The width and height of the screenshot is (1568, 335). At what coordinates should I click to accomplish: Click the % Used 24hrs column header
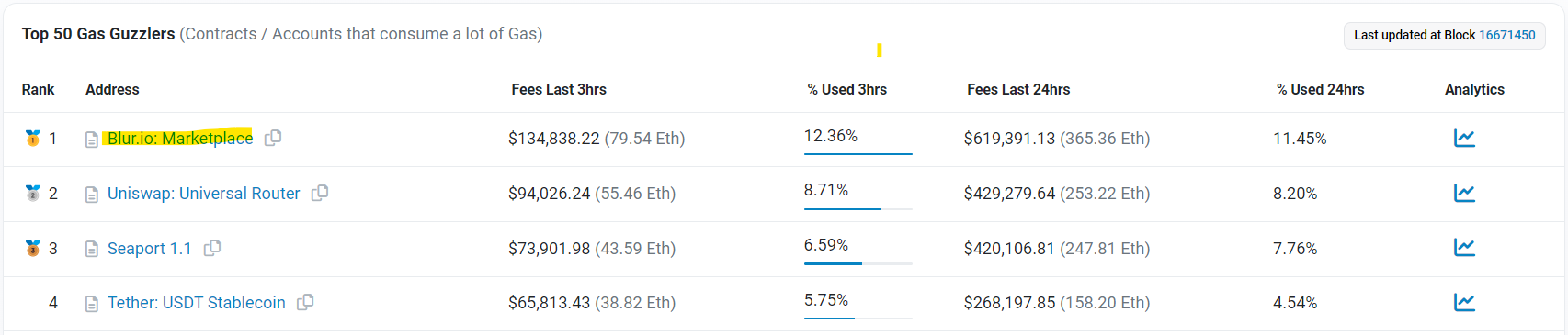[x=1320, y=89]
